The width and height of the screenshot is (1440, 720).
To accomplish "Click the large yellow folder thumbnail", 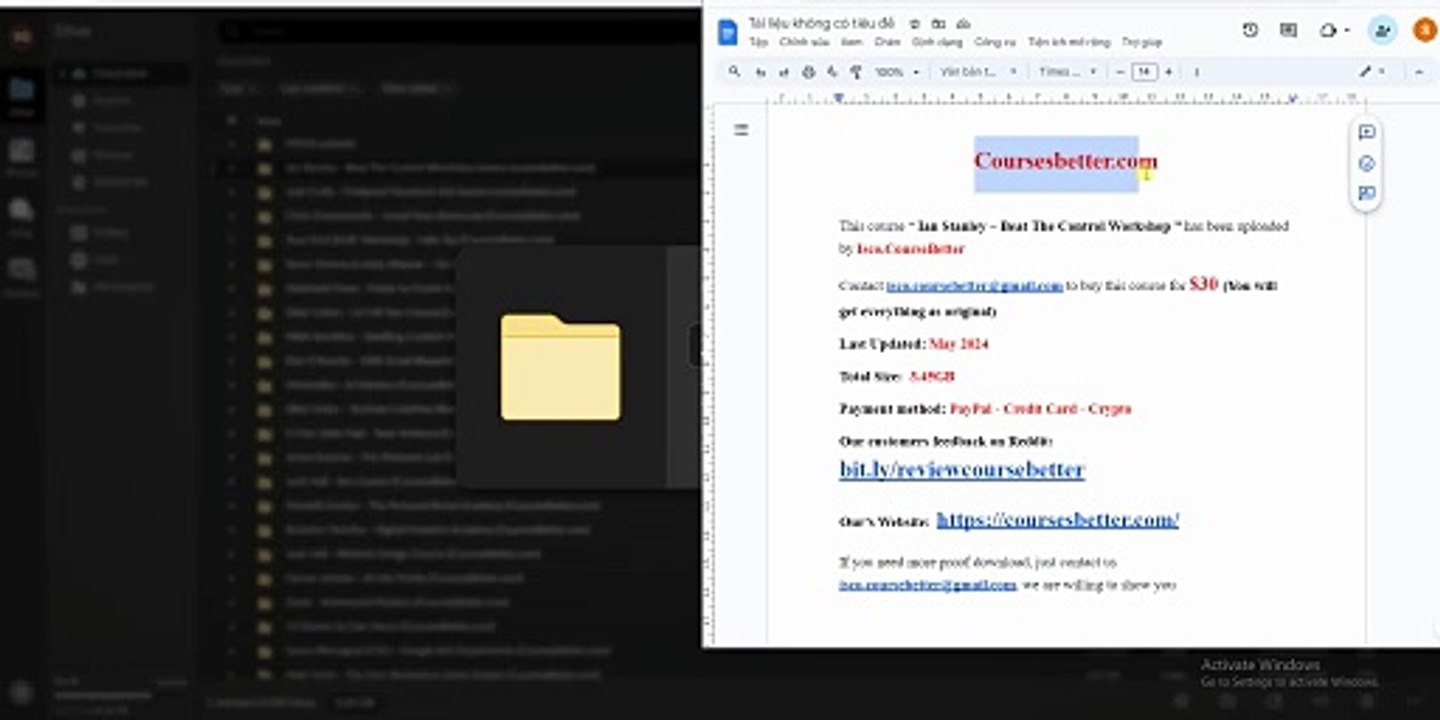I will (560, 367).
